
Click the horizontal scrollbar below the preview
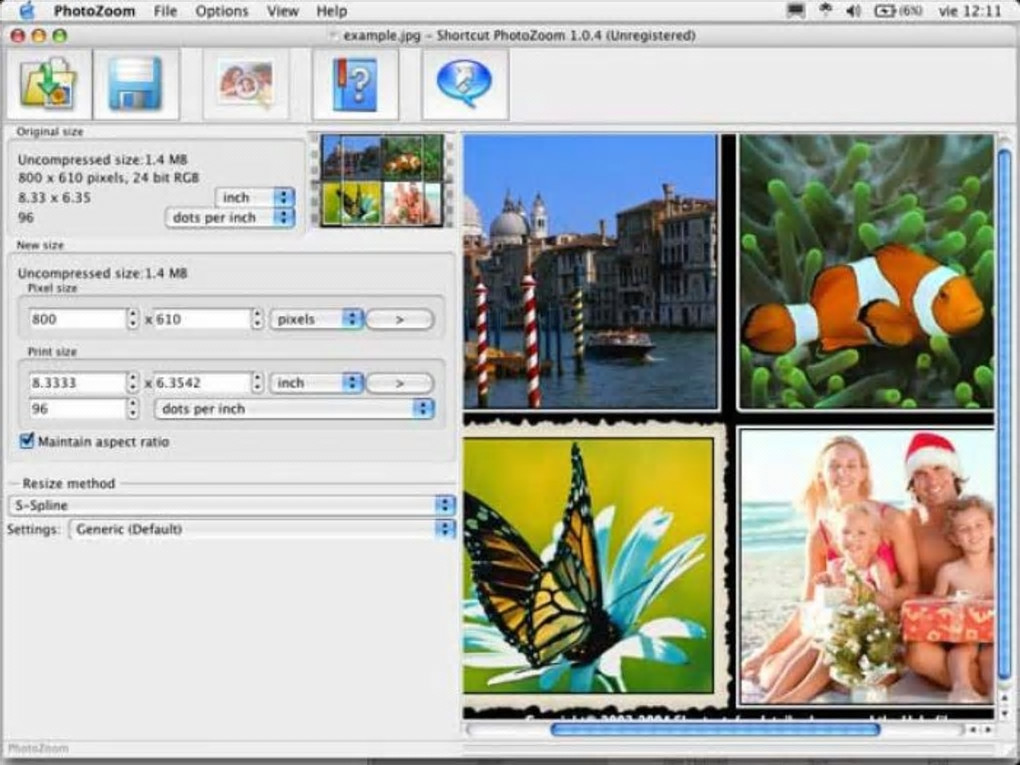[x=714, y=730]
